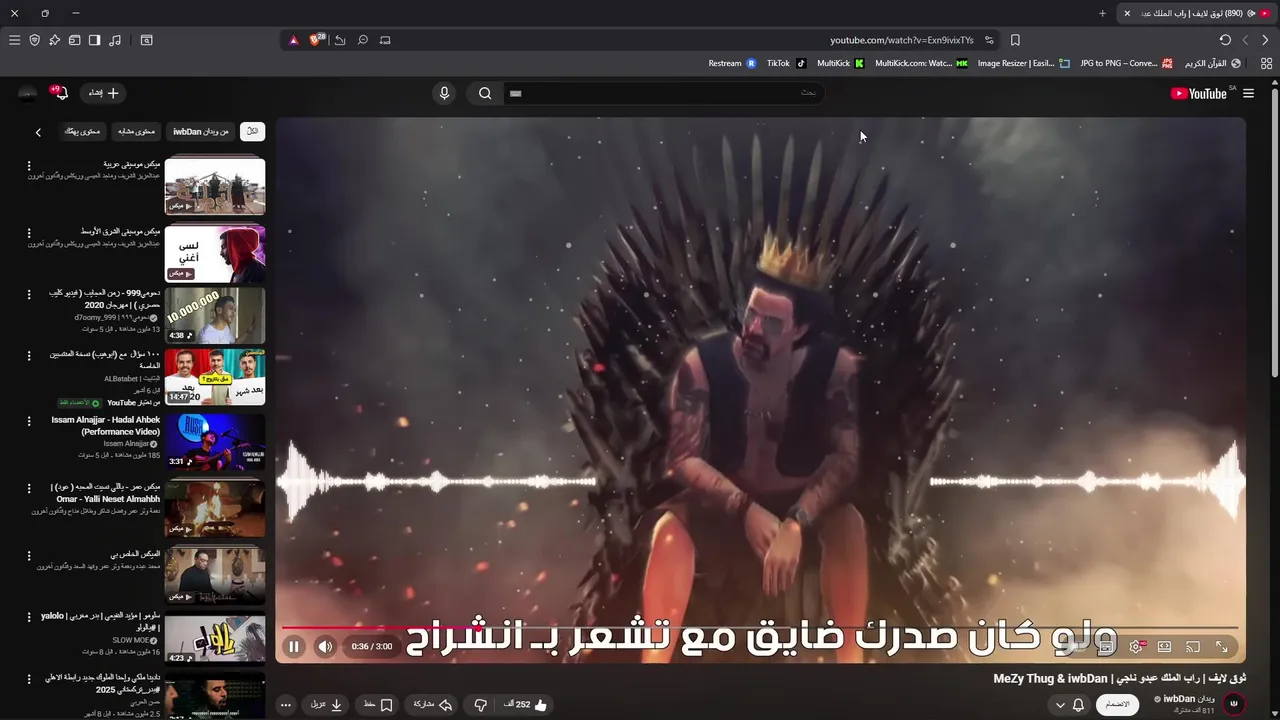
Task: Open options for the ١٠٠ سؤال video
Action: [29, 356]
